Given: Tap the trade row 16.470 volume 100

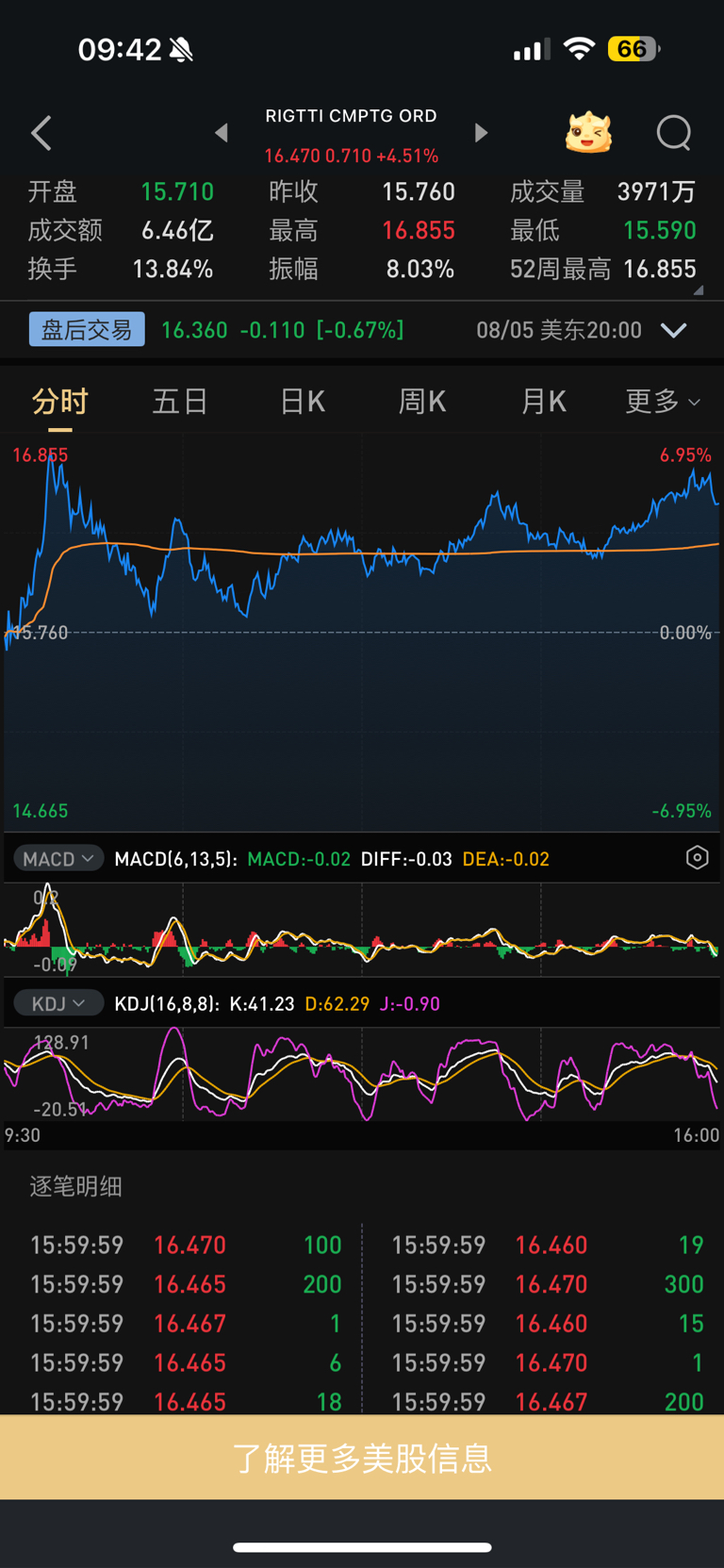Looking at the screenshot, I should pos(186,1245).
